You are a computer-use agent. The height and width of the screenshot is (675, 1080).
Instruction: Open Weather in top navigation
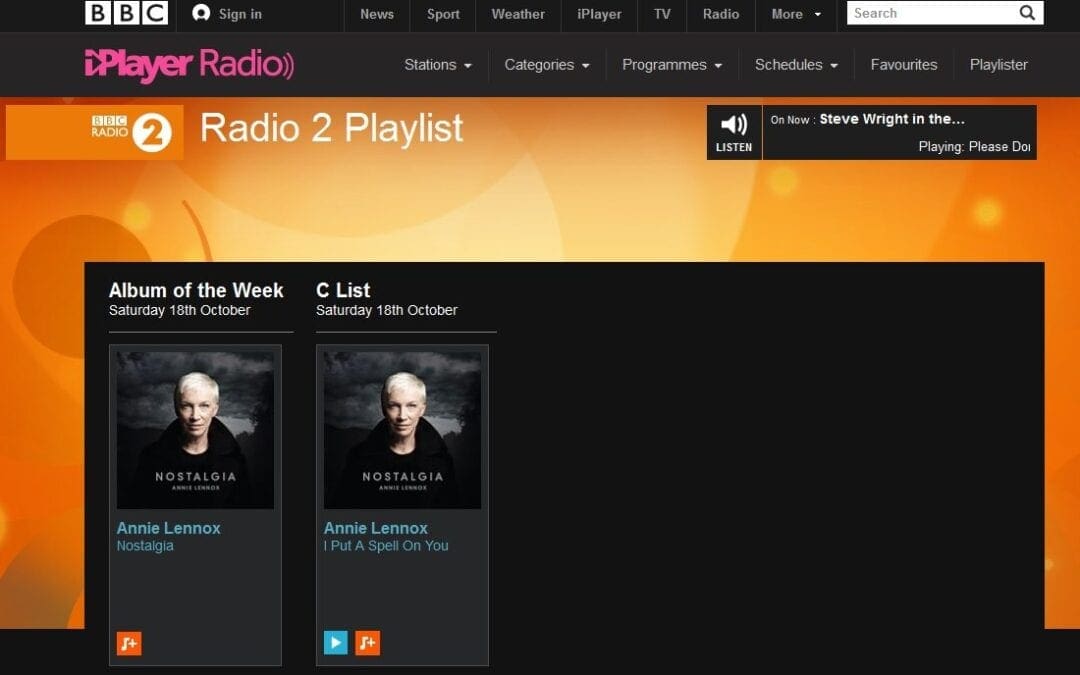[518, 14]
